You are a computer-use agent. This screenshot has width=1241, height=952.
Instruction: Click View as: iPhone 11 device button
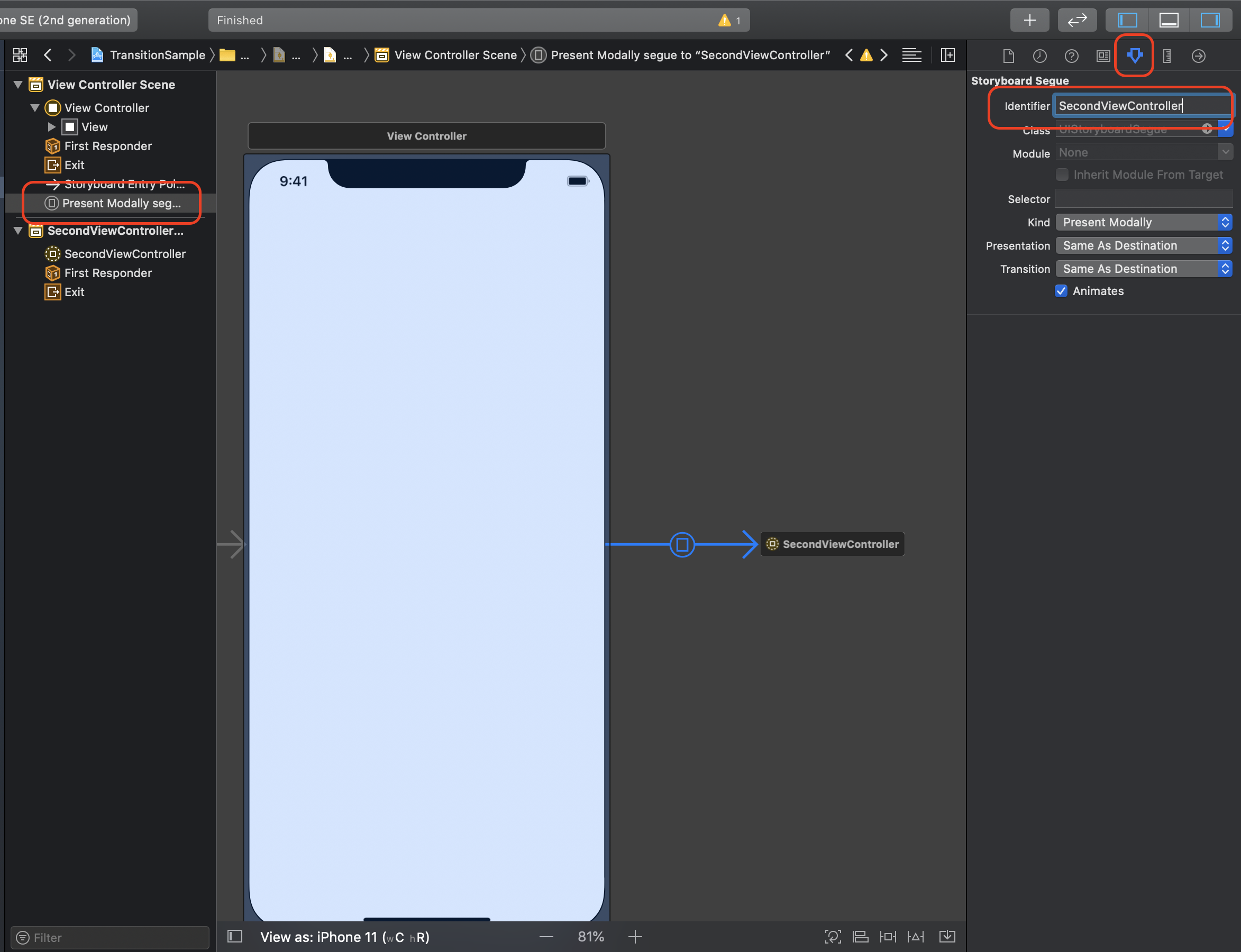344,937
